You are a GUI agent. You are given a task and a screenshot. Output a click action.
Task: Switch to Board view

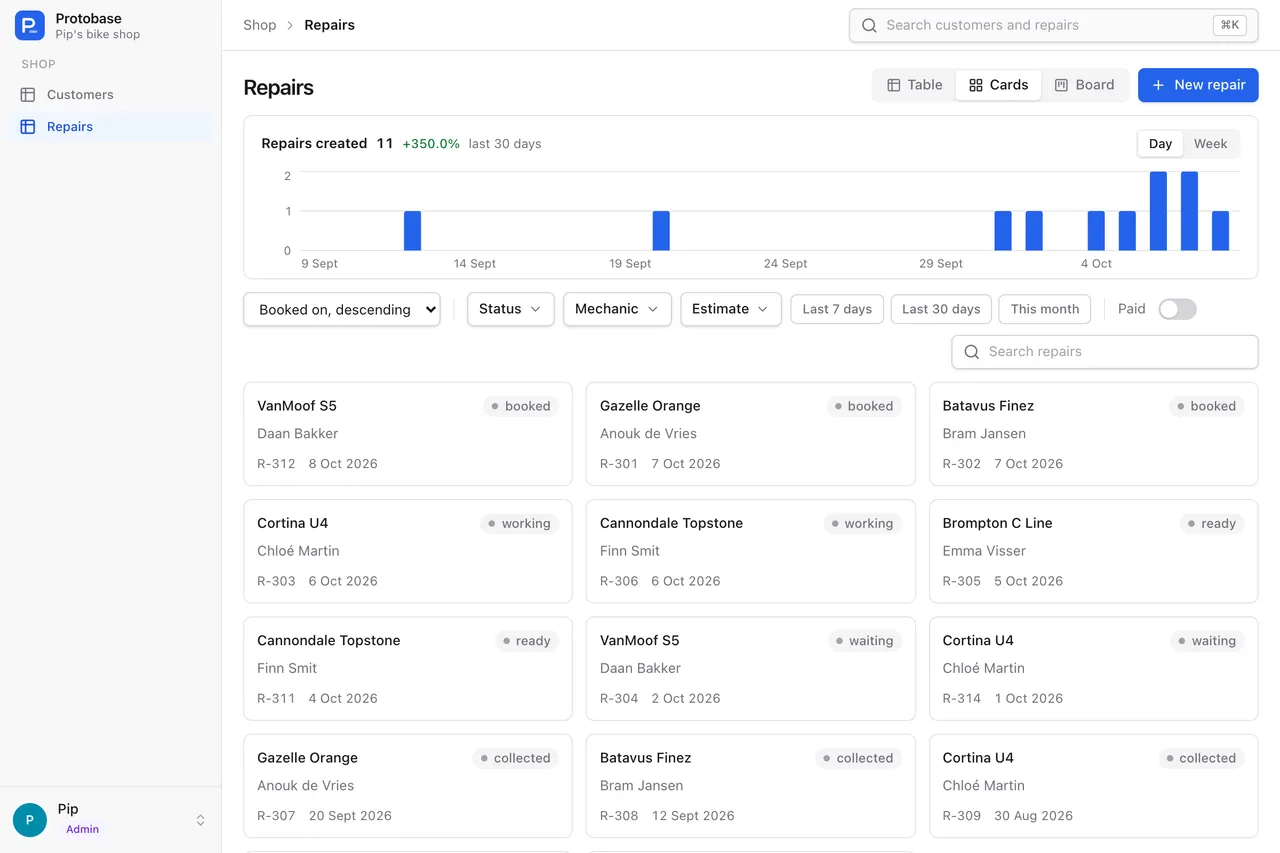1084,85
